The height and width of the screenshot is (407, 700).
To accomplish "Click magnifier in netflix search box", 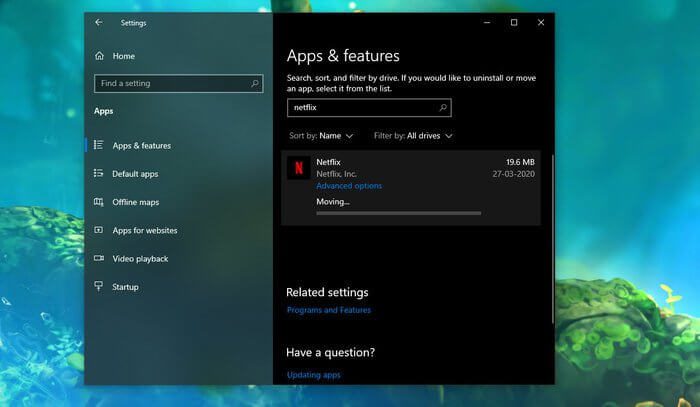I will coord(443,107).
